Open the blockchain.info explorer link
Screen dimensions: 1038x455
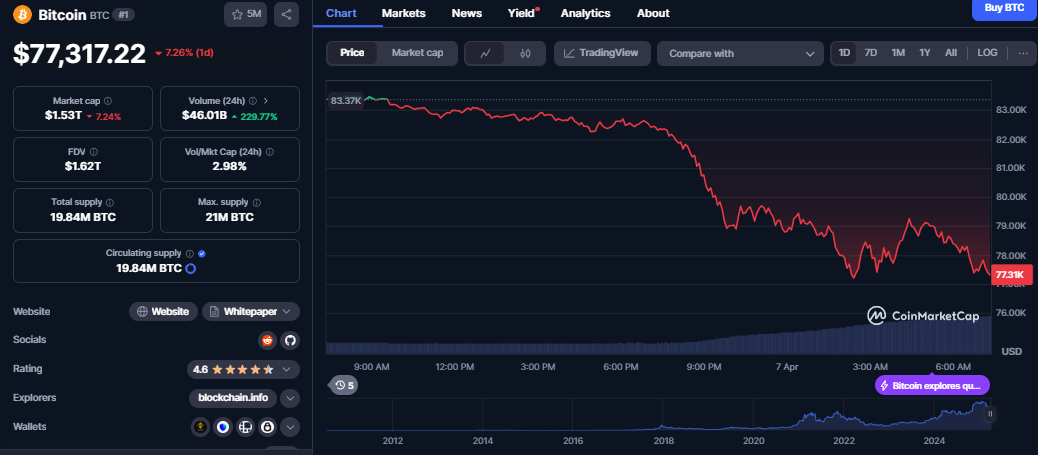232,398
